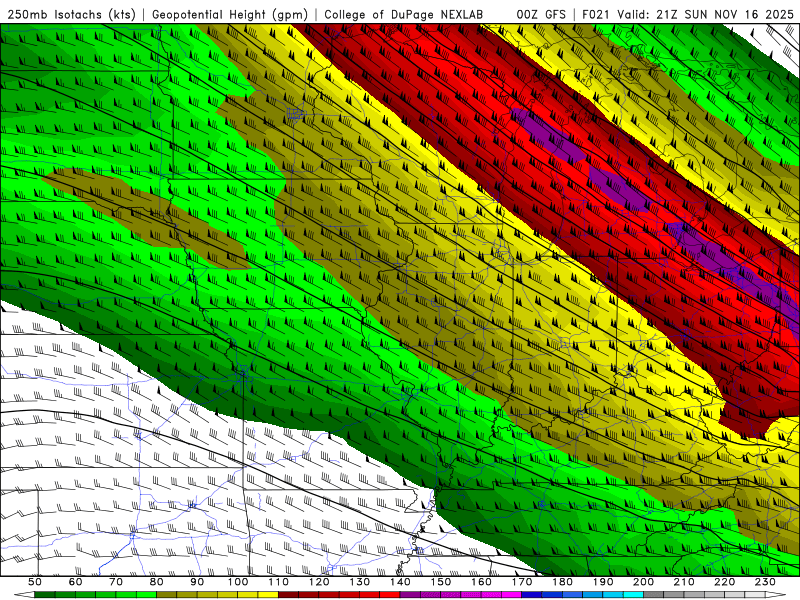Pick the 200 label on the color scale
Viewport: 800px width, 600px height.
click(643, 582)
